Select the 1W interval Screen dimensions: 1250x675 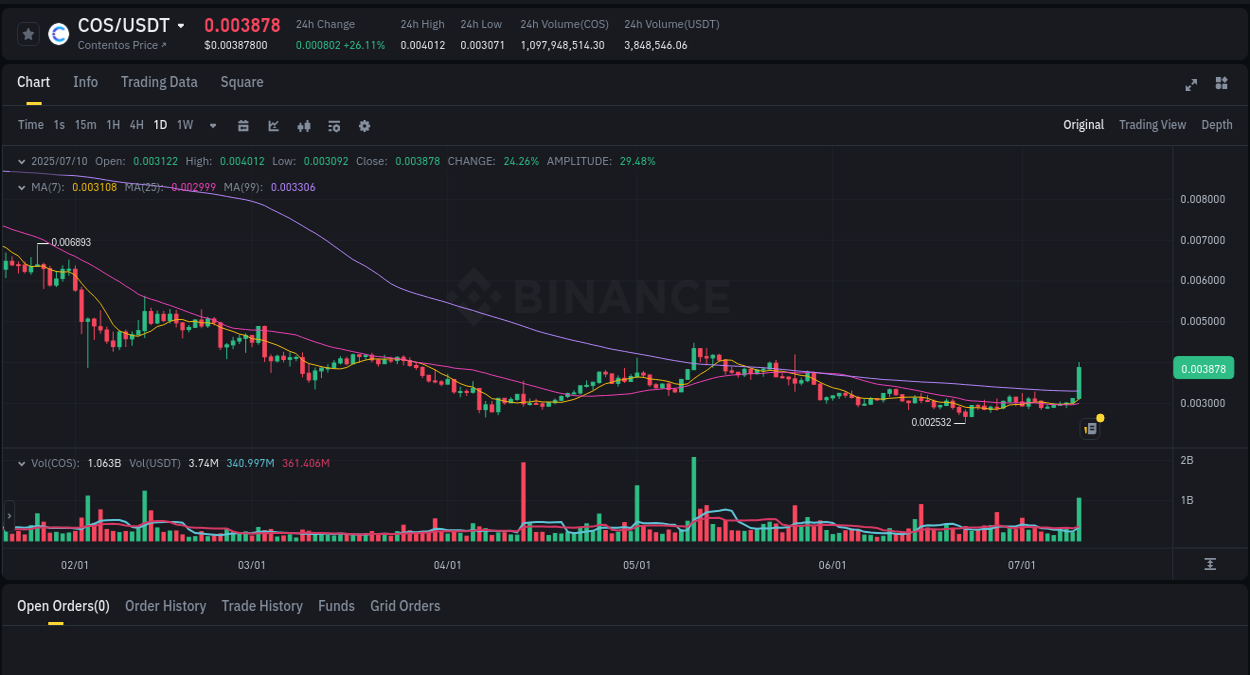[x=184, y=125]
